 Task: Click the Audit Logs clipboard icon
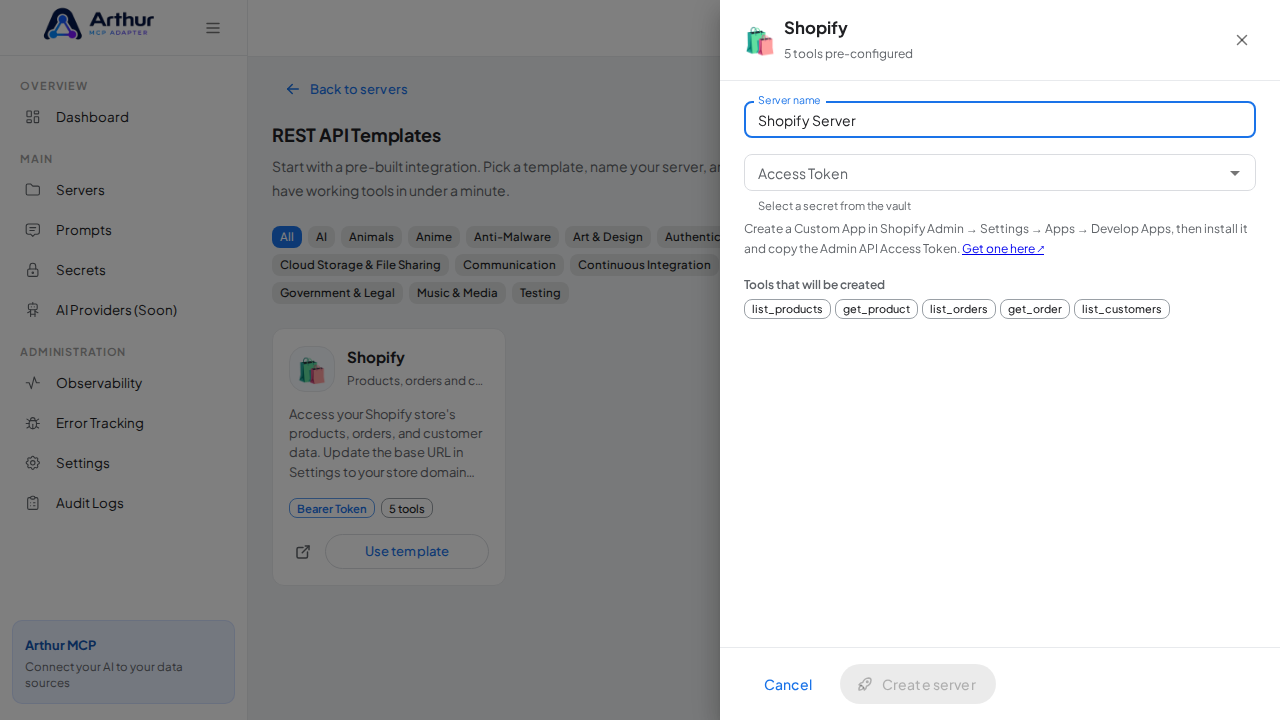coord(33,503)
